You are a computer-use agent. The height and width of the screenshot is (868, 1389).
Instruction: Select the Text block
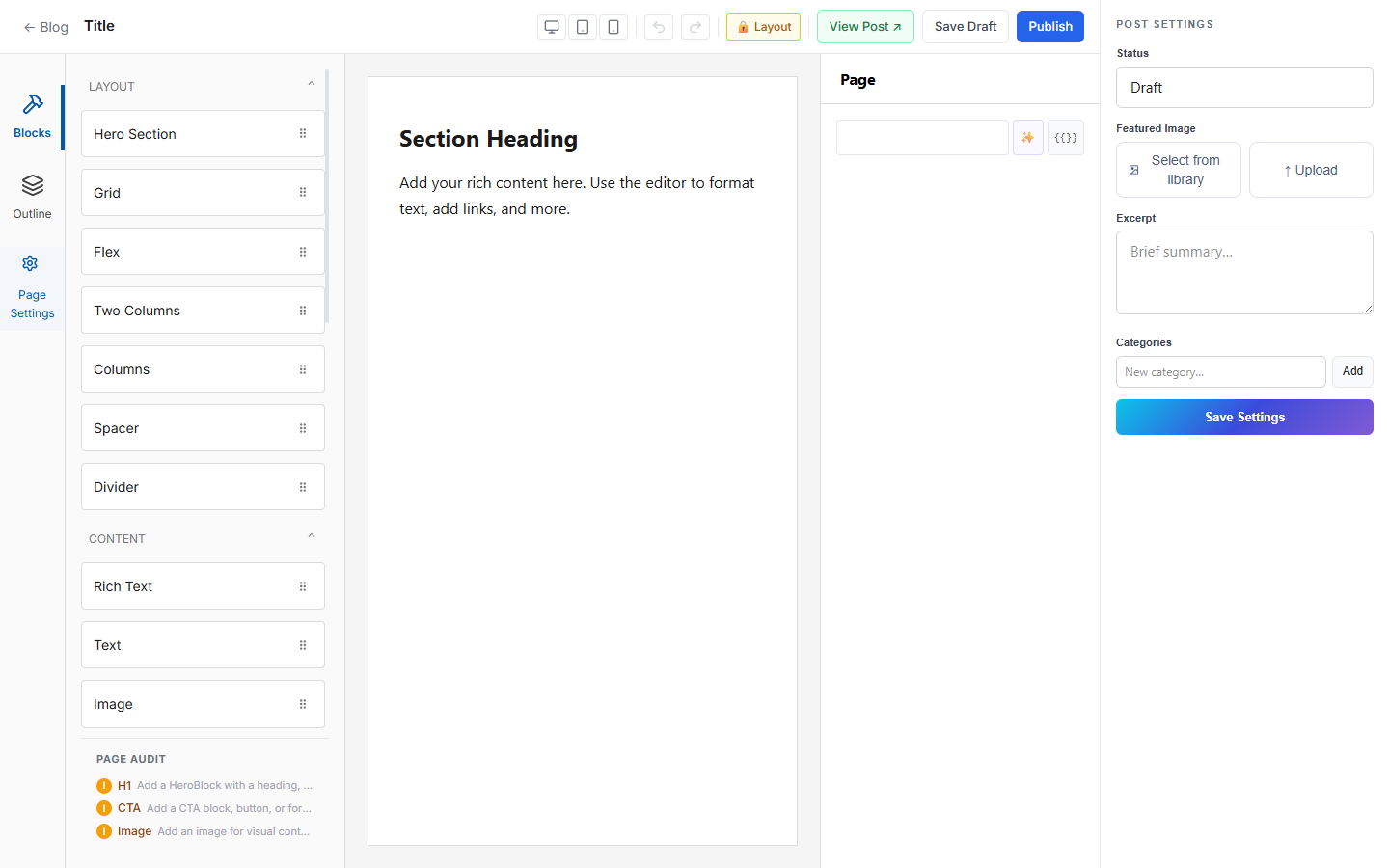coord(203,645)
